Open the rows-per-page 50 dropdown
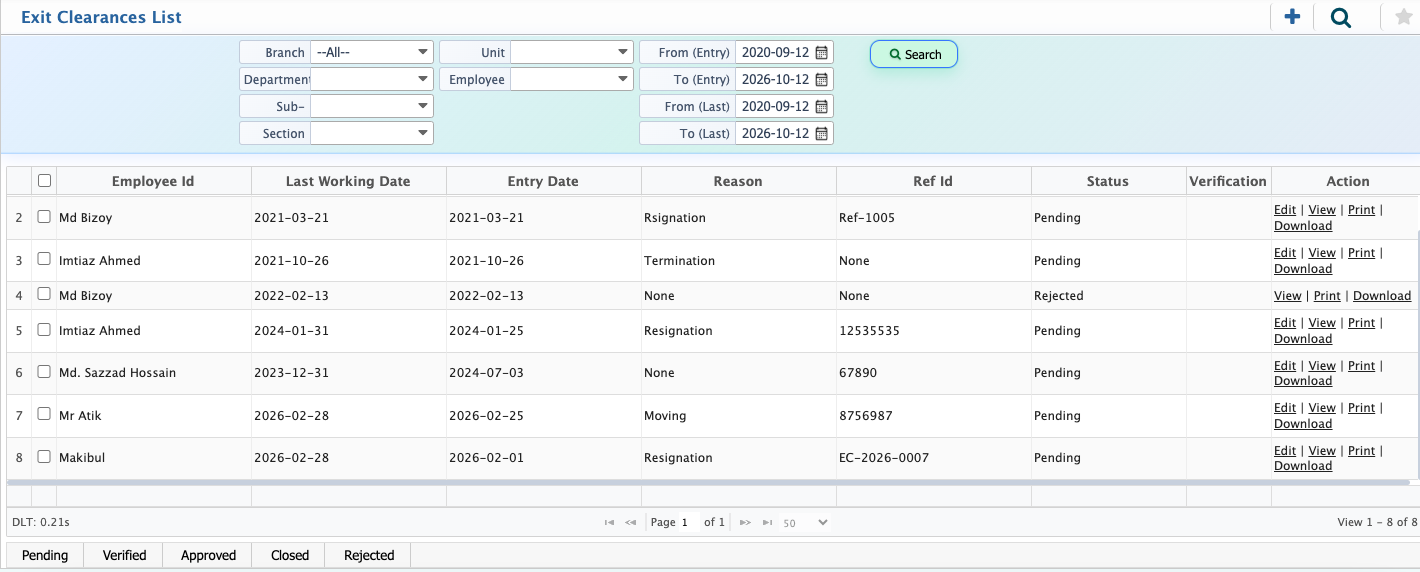Screen dimensions: 1420x572 coord(806,522)
